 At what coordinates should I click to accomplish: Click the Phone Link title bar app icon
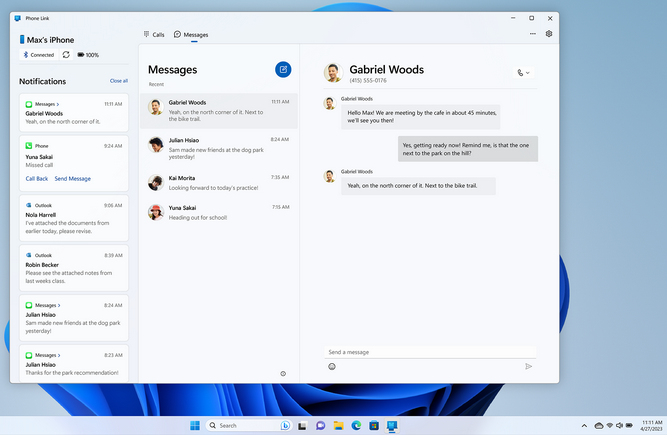point(17,18)
